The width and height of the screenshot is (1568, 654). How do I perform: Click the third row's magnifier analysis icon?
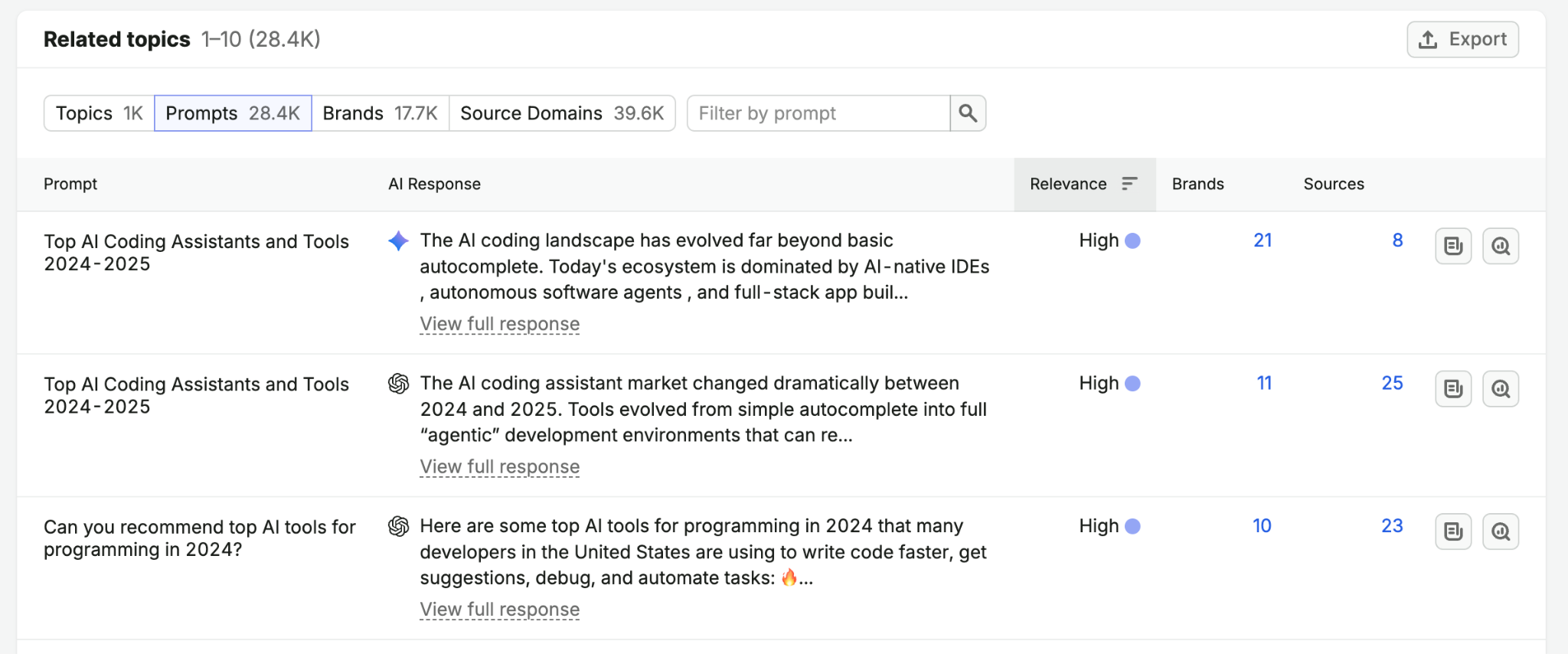1501,531
